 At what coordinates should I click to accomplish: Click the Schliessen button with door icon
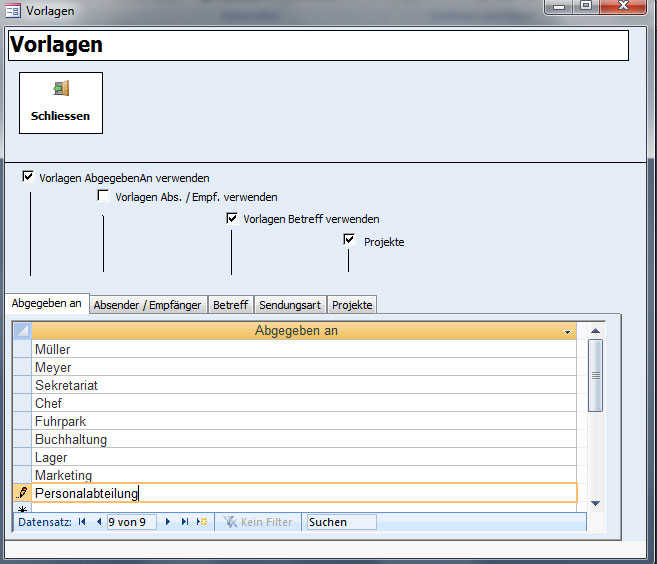(x=61, y=103)
